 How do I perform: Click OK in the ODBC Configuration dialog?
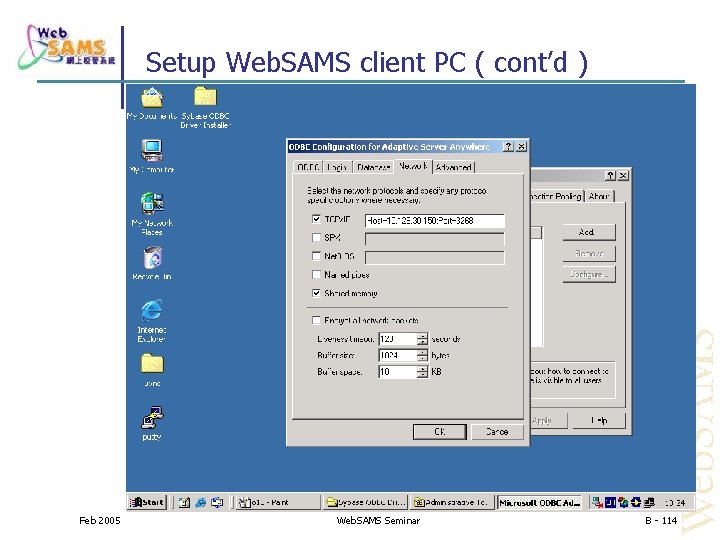(439, 432)
